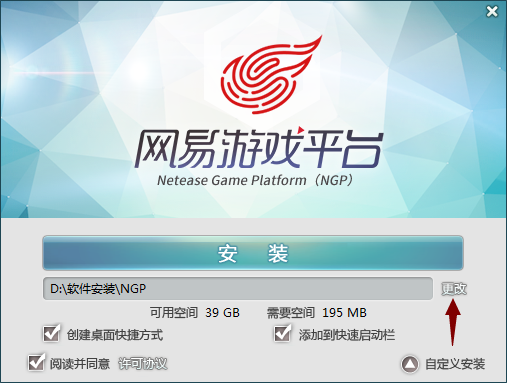Click the dark red arrow pointing at 更改

[453, 322]
